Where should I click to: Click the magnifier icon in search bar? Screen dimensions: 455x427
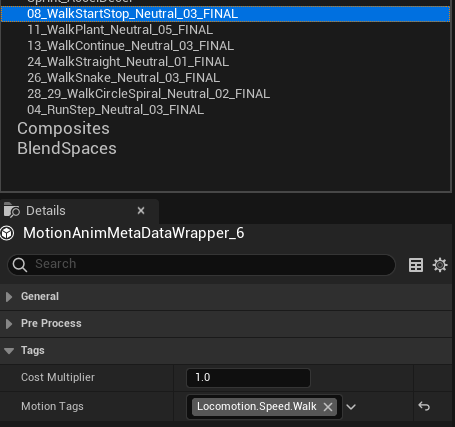(x=20, y=265)
